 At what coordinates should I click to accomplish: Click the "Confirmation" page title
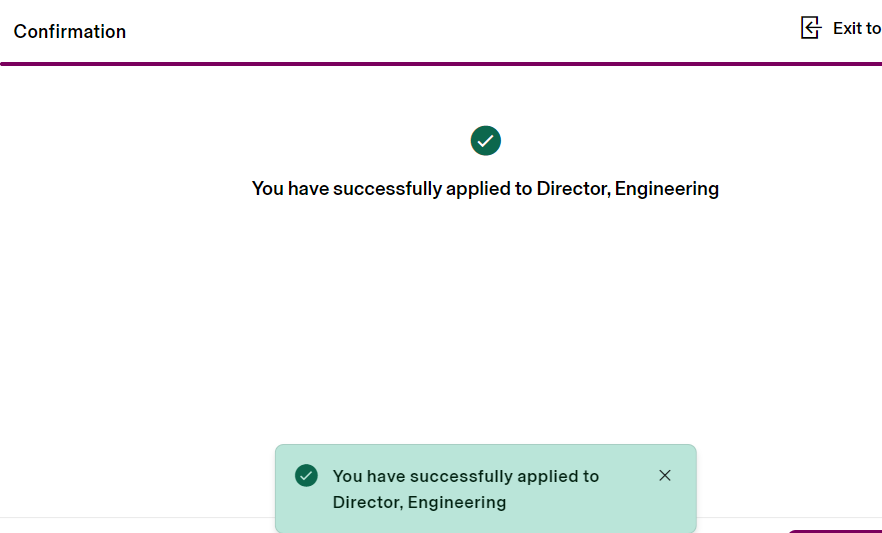tap(70, 32)
